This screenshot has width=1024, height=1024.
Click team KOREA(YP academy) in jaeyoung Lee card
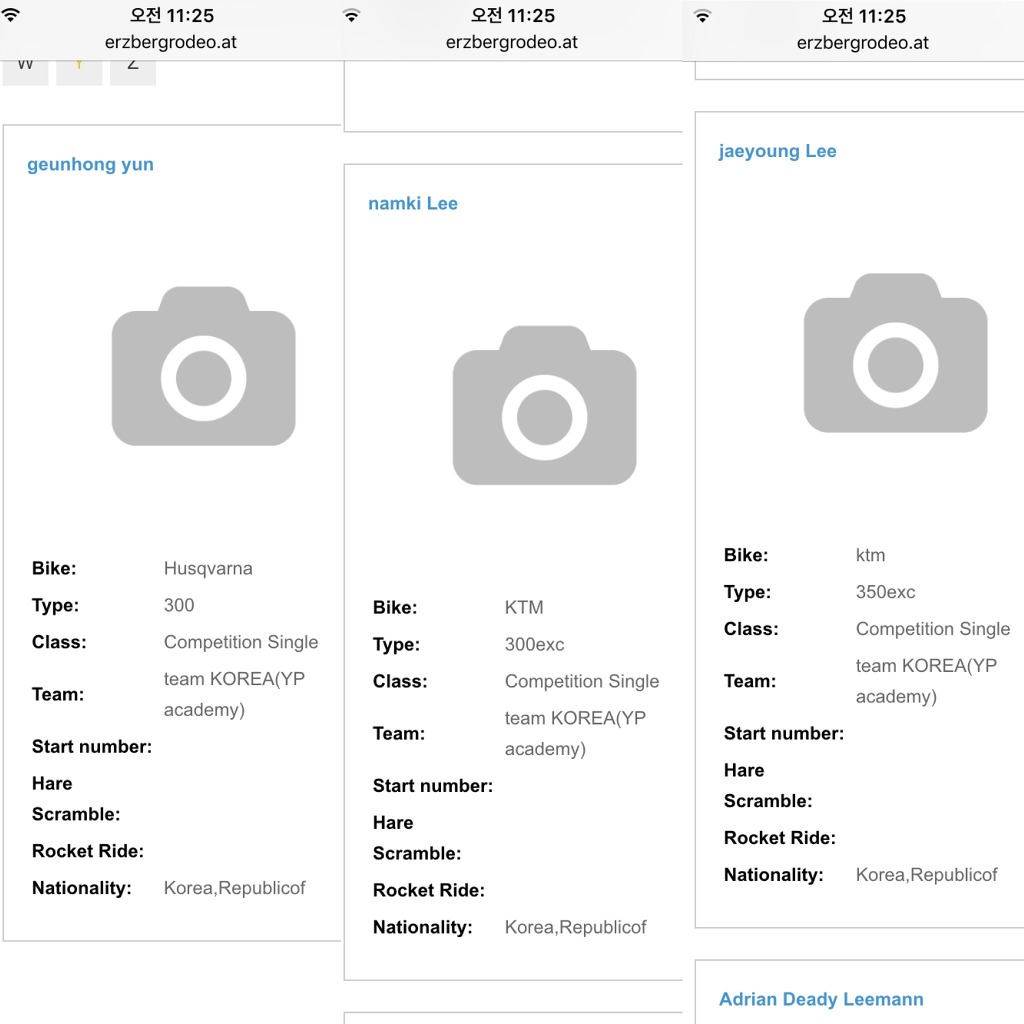(x=926, y=681)
